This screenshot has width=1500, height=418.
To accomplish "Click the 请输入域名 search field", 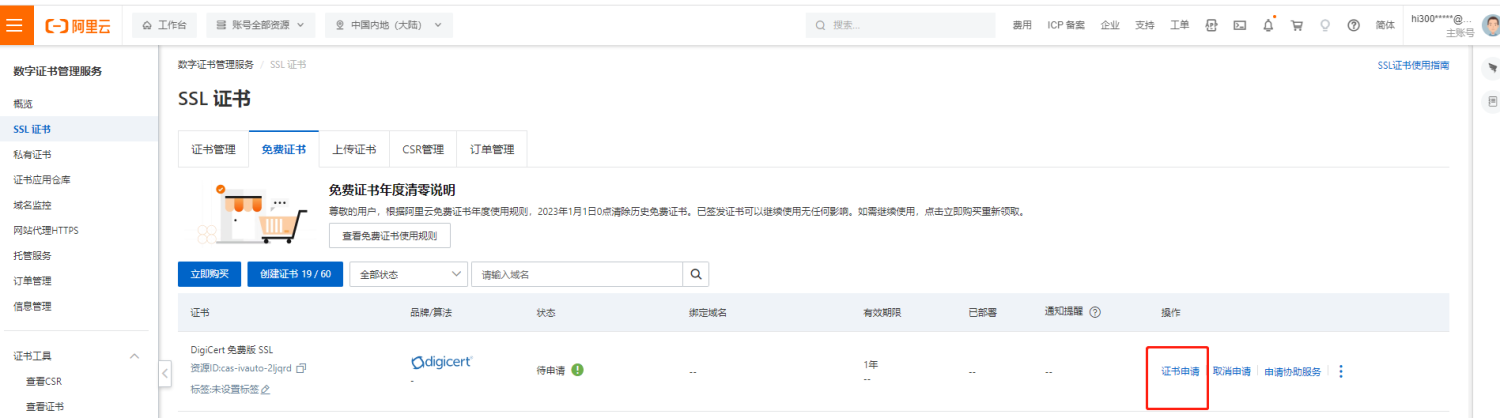I will (577, 274).
